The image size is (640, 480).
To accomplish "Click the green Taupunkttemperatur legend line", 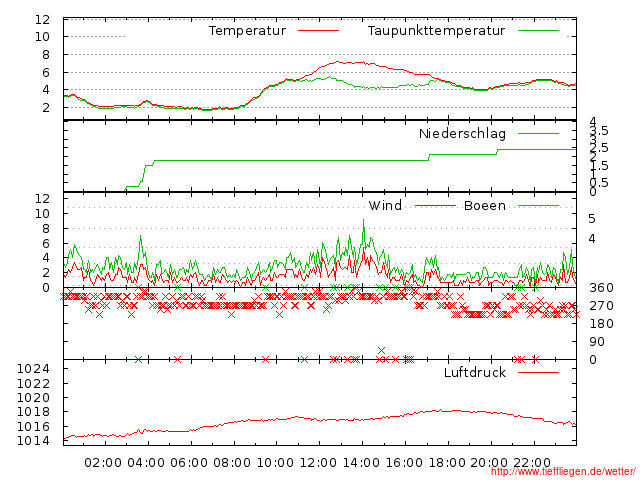I will pyautogui.click(x=538, y=31).
